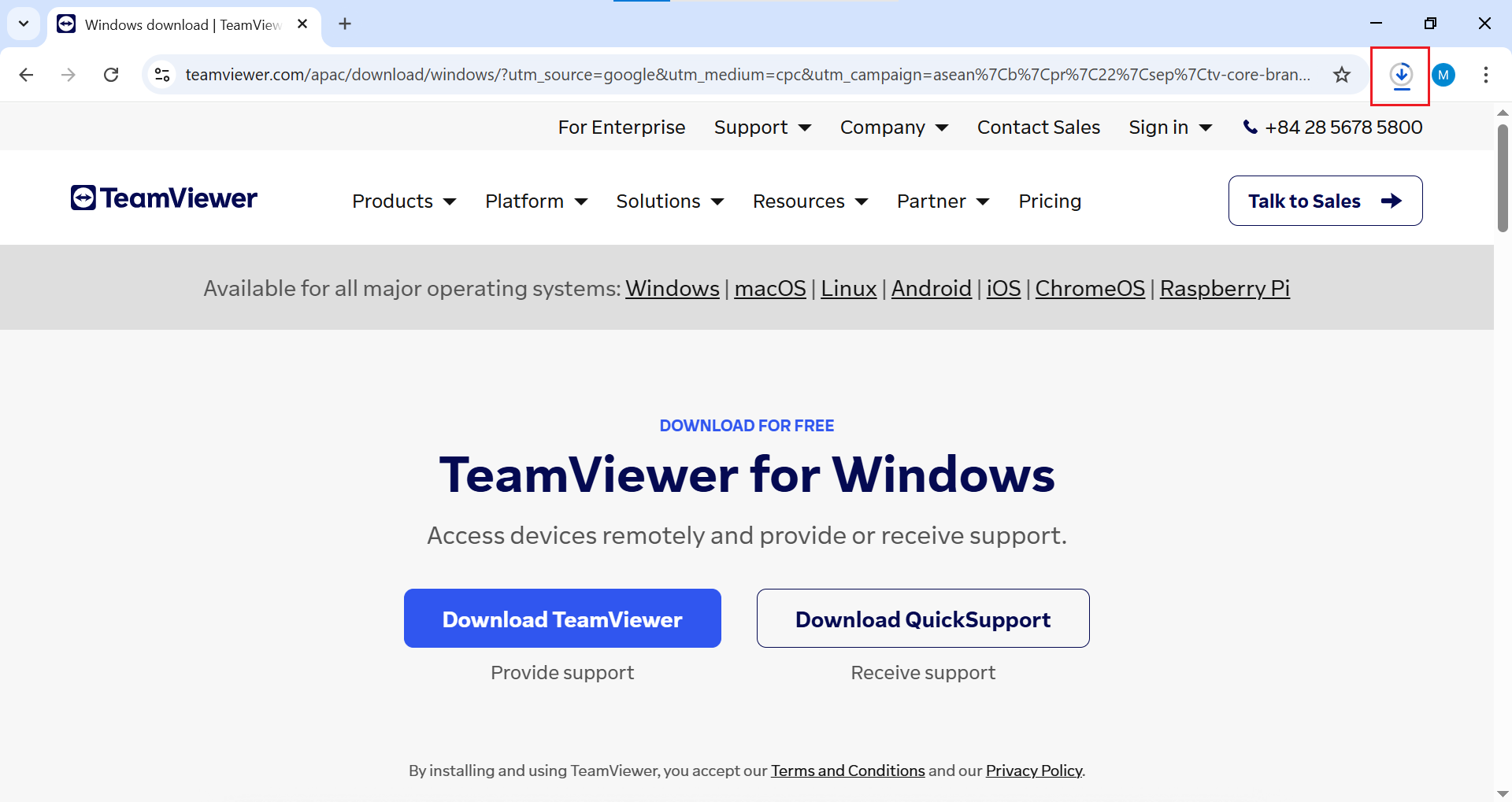Click the browser reload icon
Viewport: 1512px width, 802px height.
click(111, 75)
